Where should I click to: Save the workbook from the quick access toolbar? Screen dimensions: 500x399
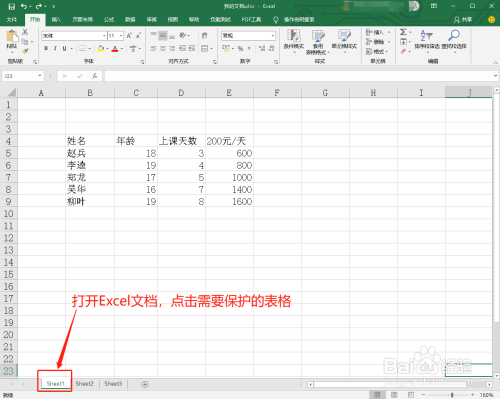pyautogui.click(x=12, y=6)
